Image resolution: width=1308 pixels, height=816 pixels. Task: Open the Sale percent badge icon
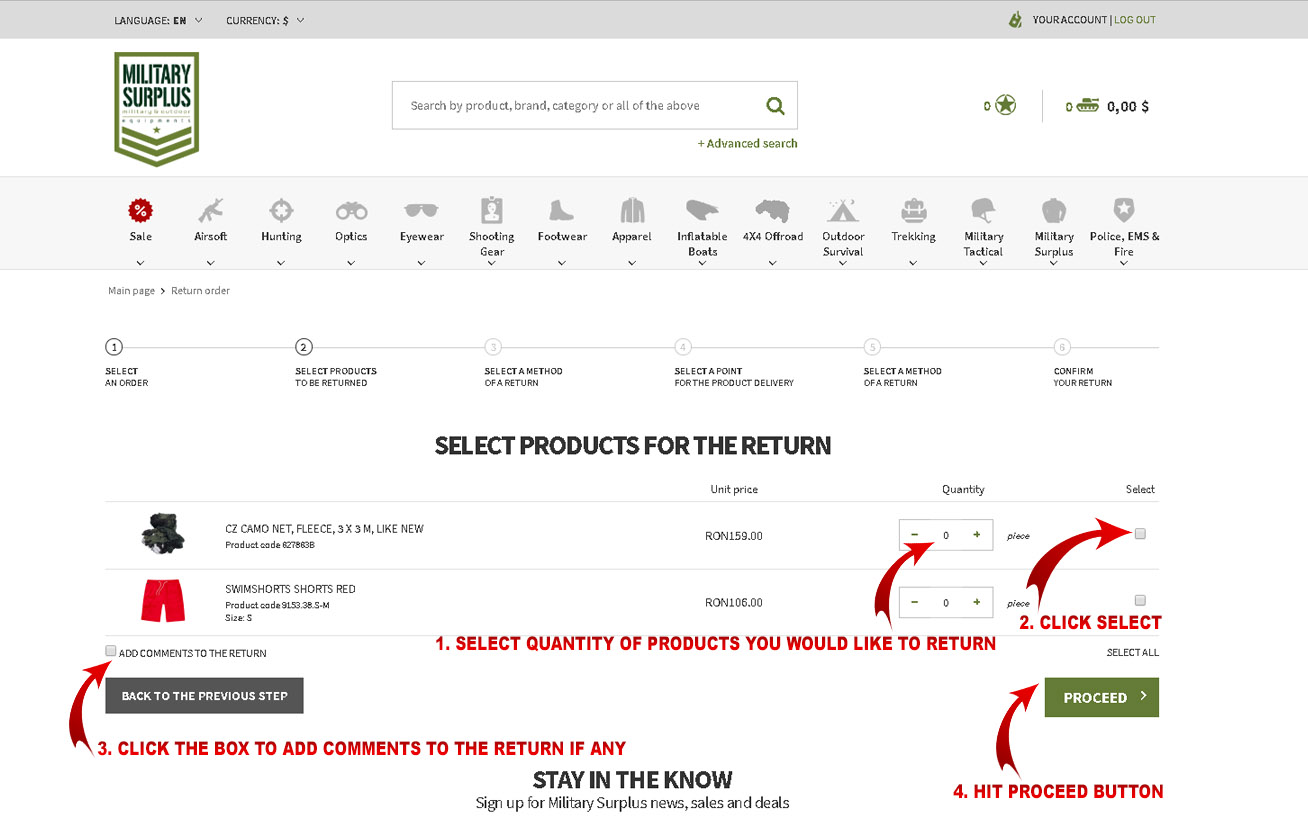coord(141,211)
